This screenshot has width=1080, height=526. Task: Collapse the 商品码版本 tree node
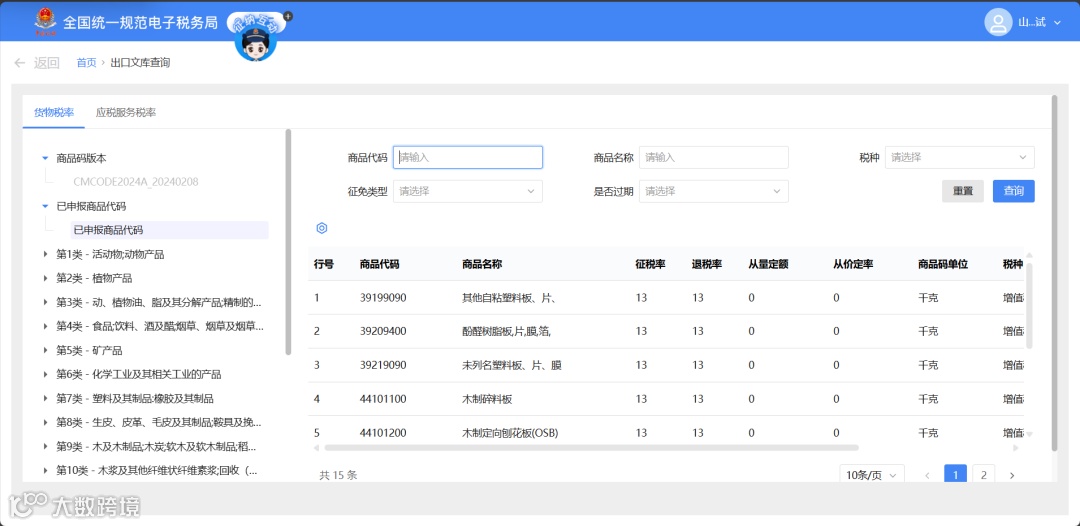(45, 158)
